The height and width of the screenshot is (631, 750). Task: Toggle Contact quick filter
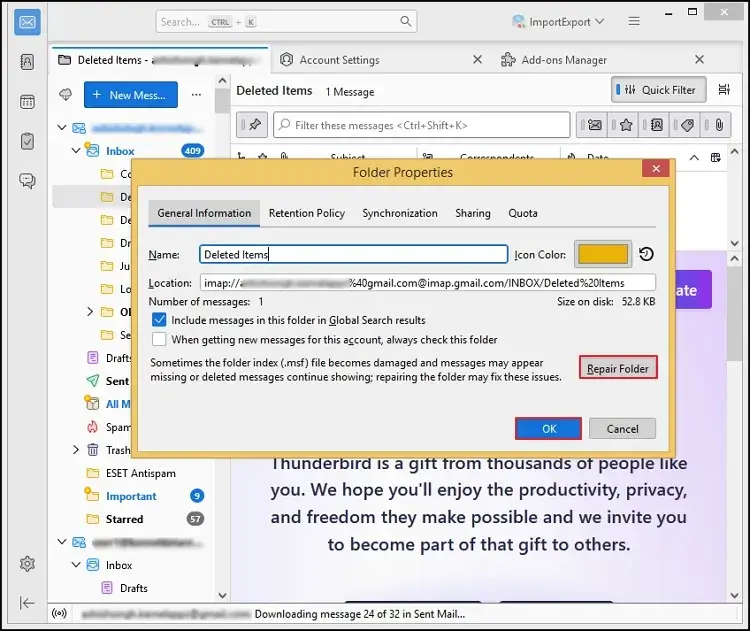(x=654, y=125)
